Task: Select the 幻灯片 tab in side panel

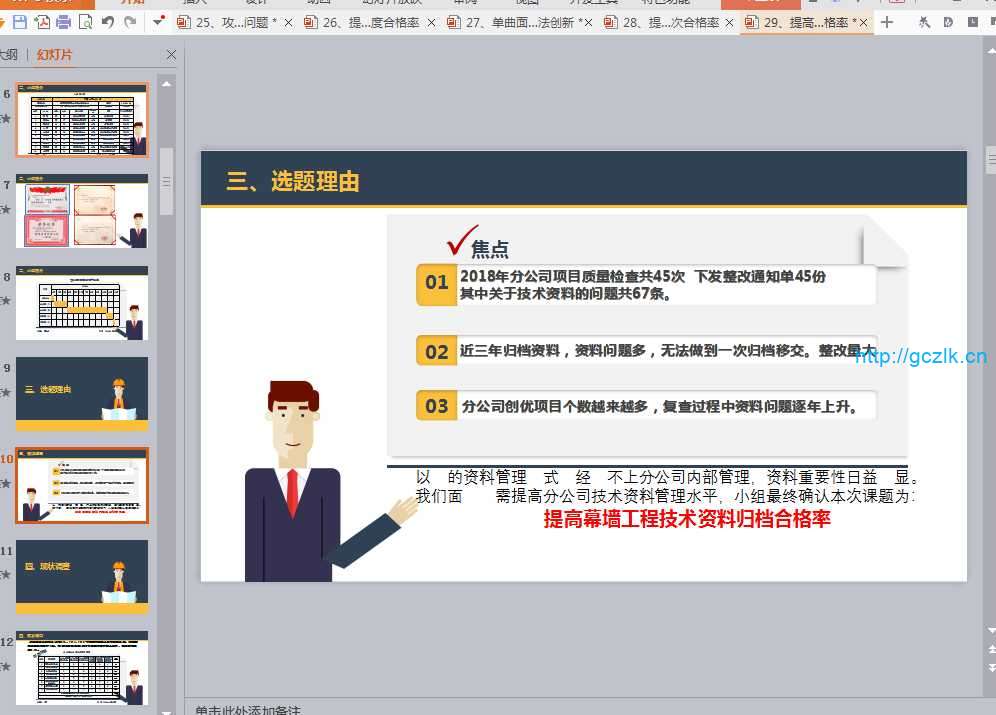Action: (55, 55)
